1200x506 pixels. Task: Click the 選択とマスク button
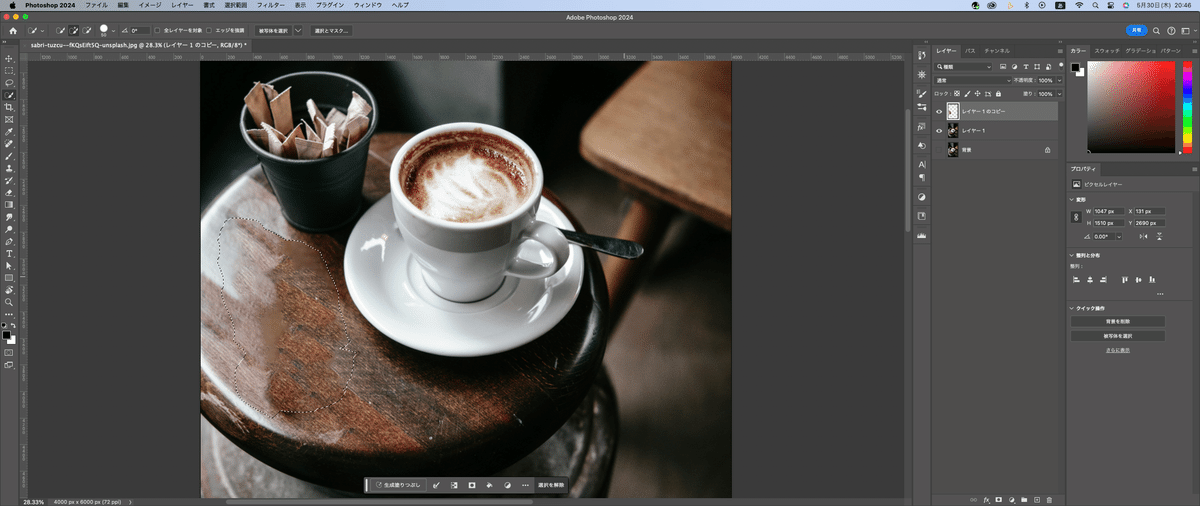click(331, 31)
